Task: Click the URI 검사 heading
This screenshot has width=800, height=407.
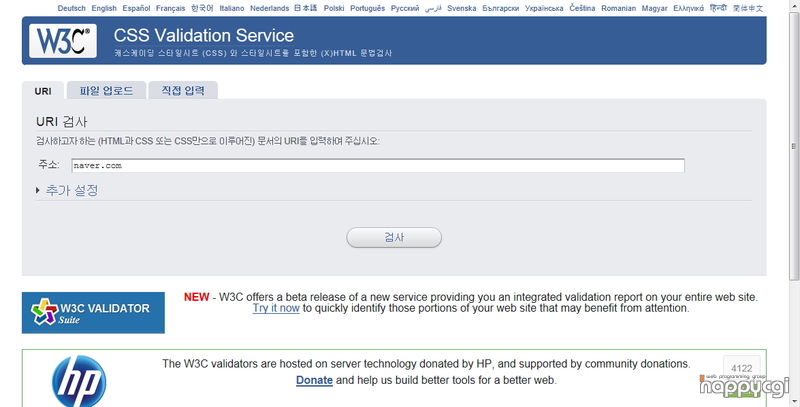Action: pos(62,121)
